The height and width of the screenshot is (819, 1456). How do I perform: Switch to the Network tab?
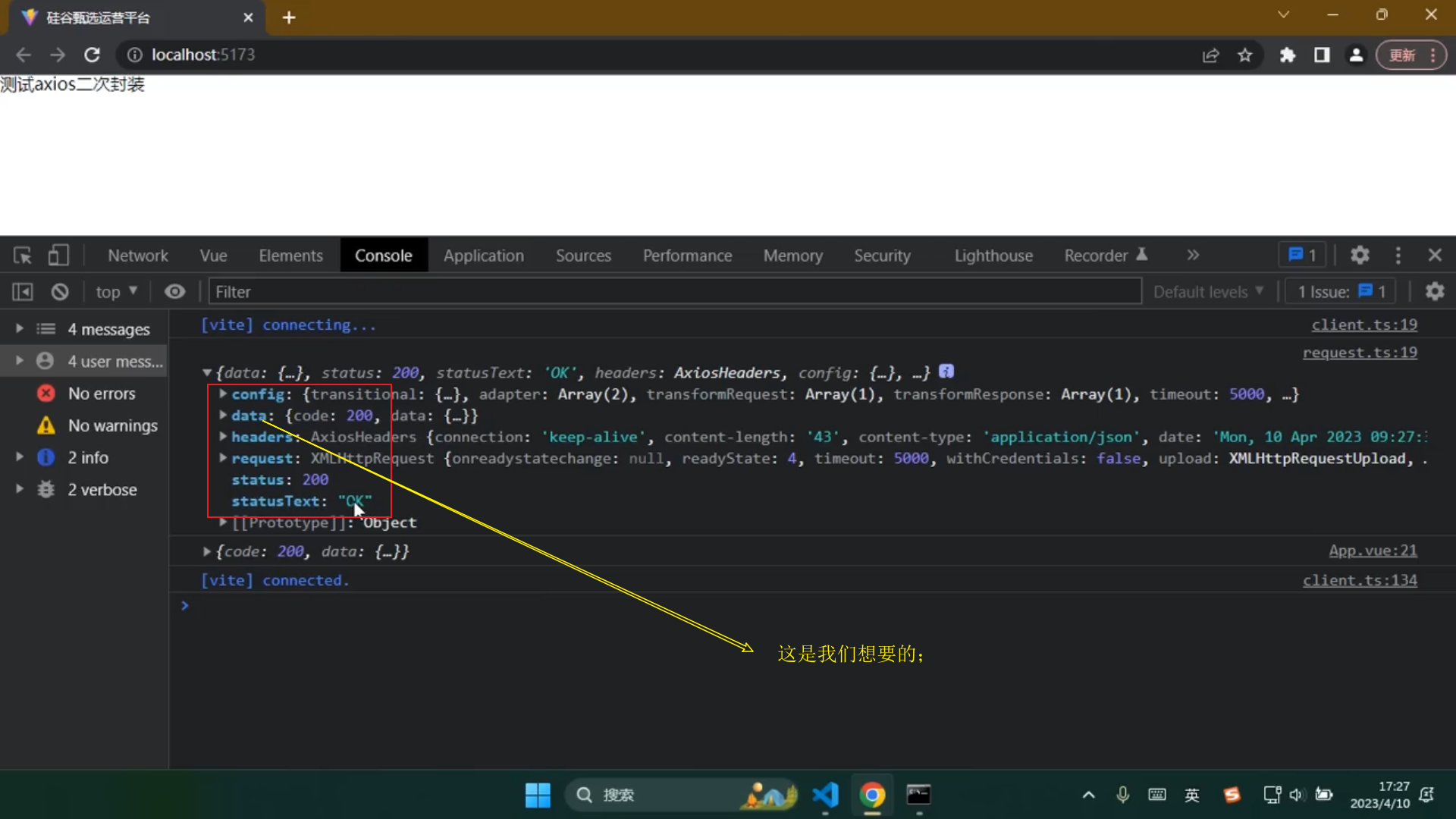click(x=137, y=256)
